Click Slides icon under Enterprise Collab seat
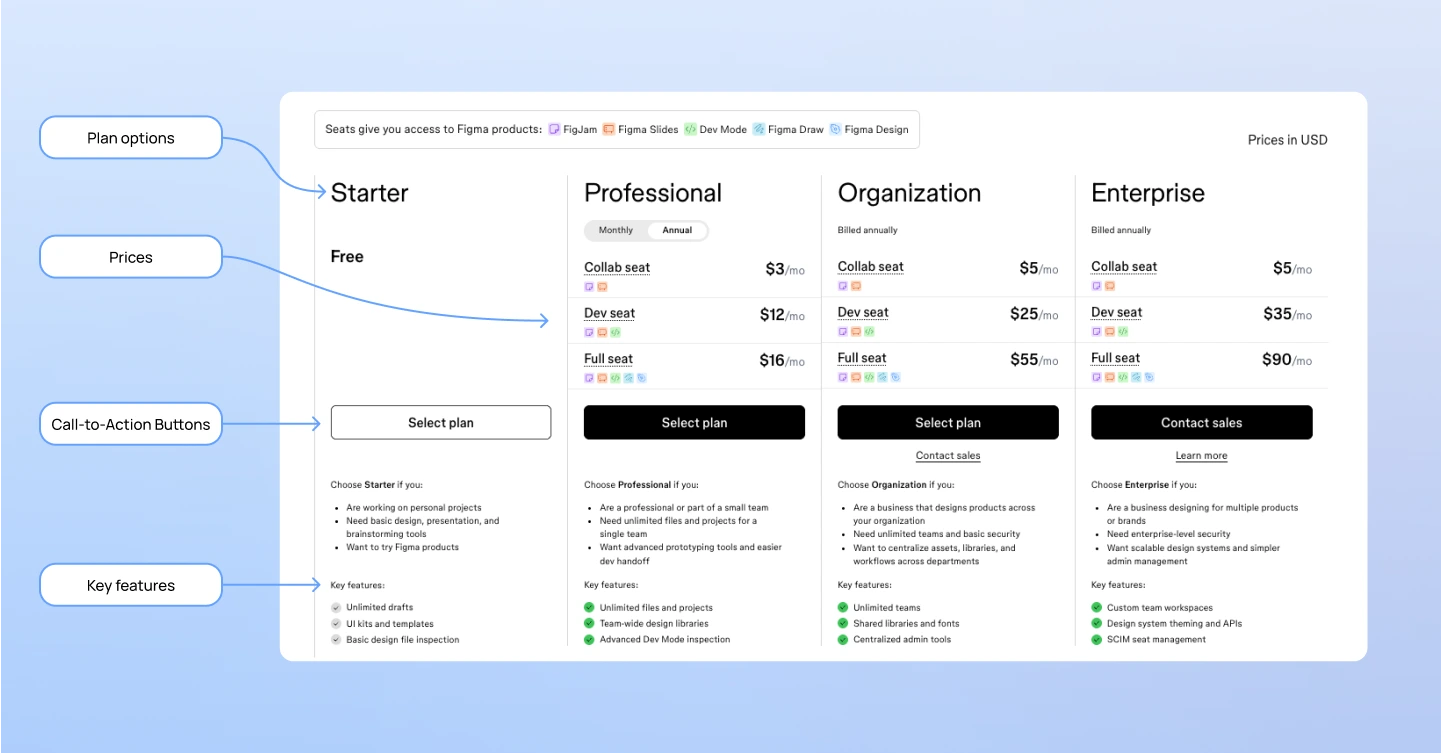 (1109, 286)
